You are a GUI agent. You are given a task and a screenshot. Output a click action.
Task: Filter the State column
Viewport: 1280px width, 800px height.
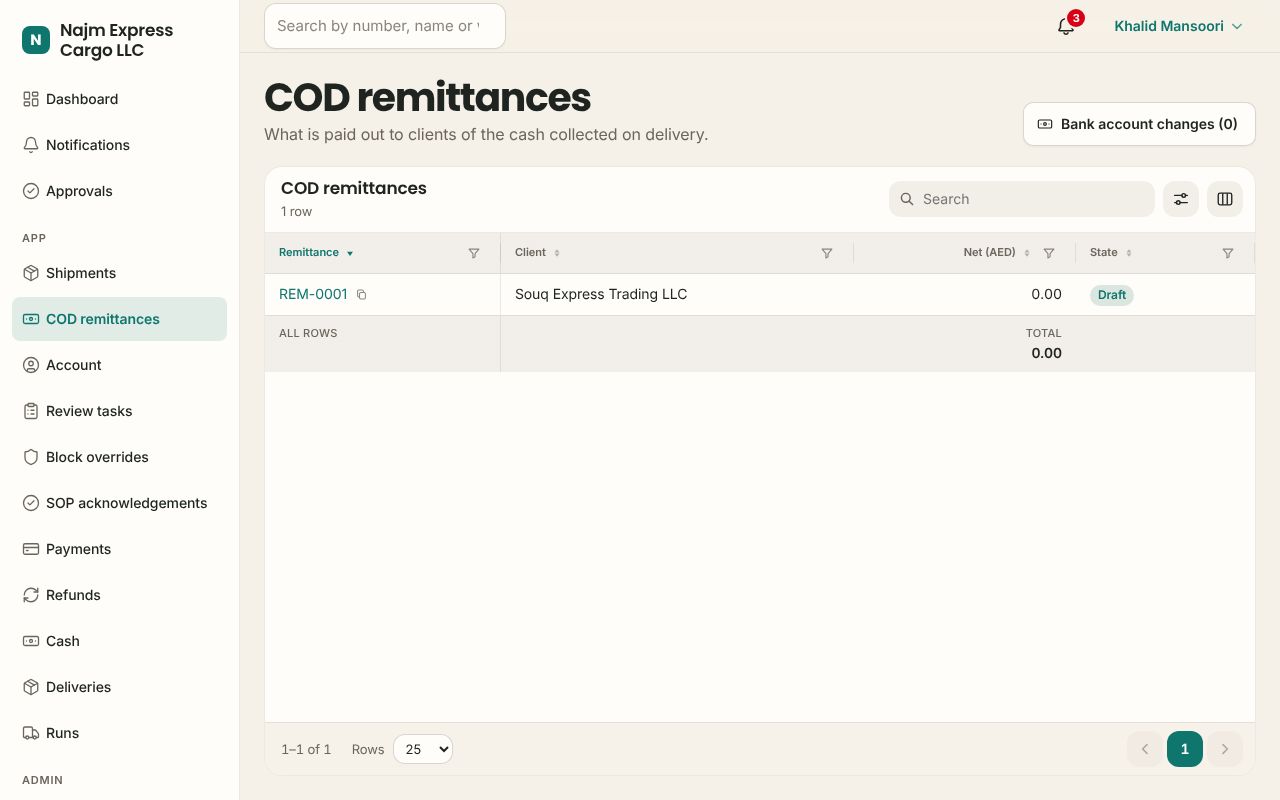[1228, 253]
